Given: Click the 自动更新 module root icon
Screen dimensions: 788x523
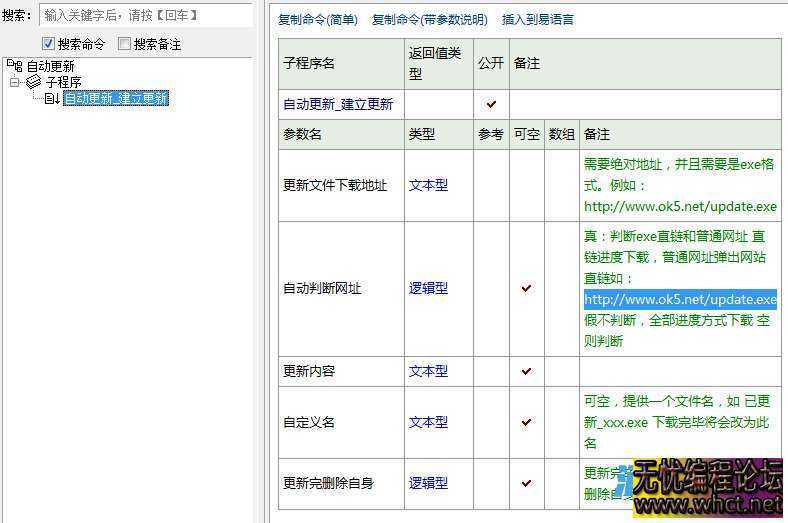Looking at the screenshot, I should [14, 66].
